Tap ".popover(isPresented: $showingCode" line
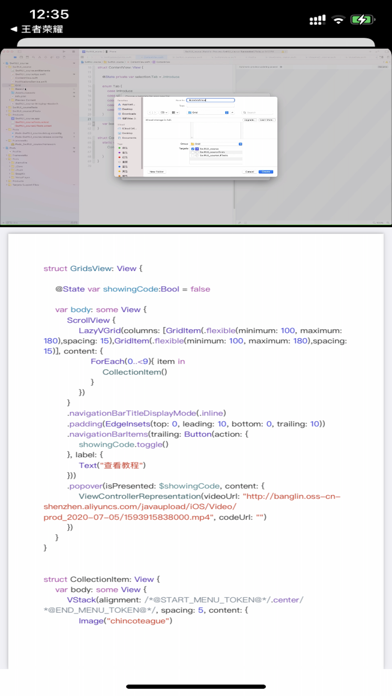392x696 pixels. pos(166,486)
